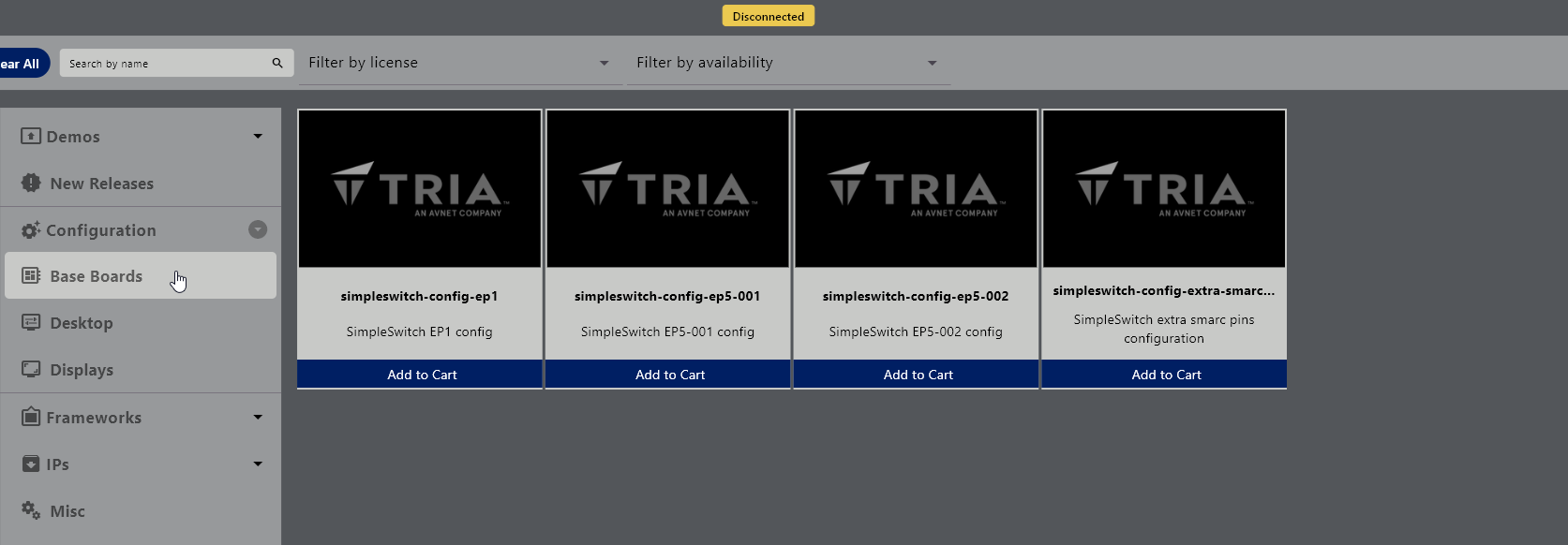
Task: Select the Frameworks menu label
Action: (x=94, y=418)
